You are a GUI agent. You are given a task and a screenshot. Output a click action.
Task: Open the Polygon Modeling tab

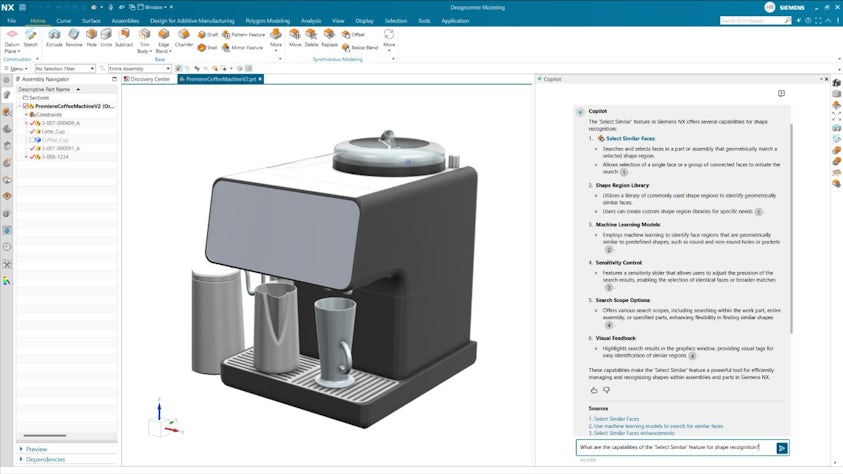267,21
